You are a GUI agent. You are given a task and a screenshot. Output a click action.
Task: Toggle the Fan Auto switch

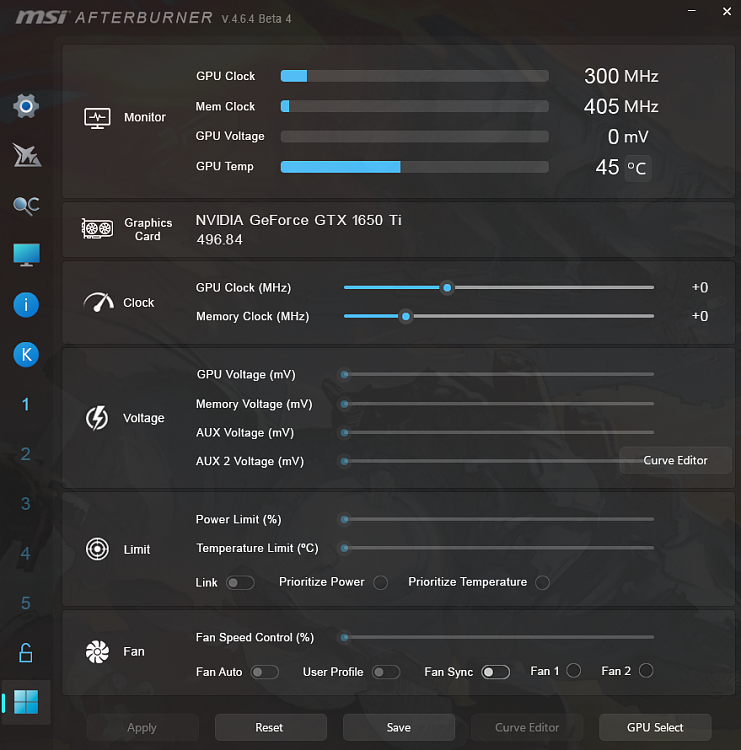265,672
